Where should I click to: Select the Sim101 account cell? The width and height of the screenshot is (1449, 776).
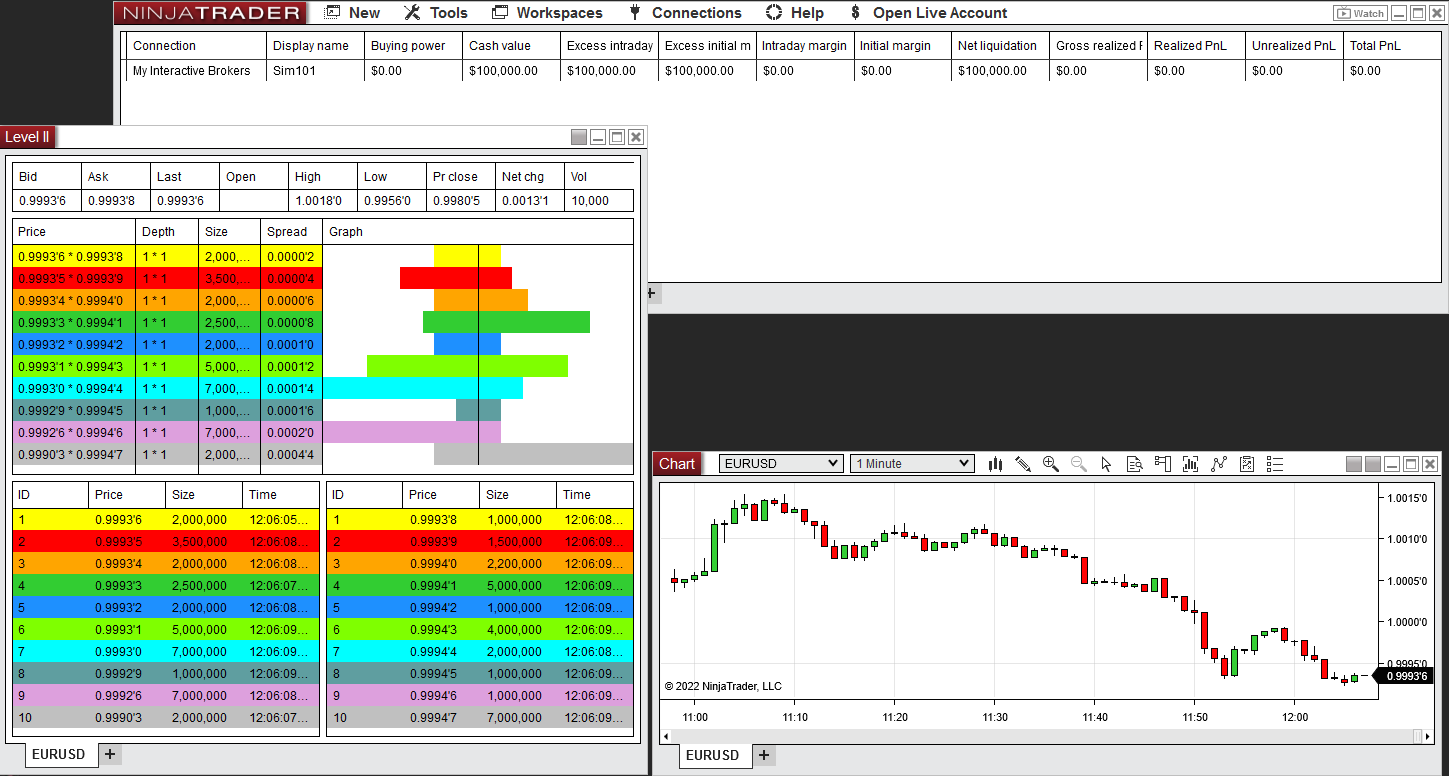click(315, 71)
